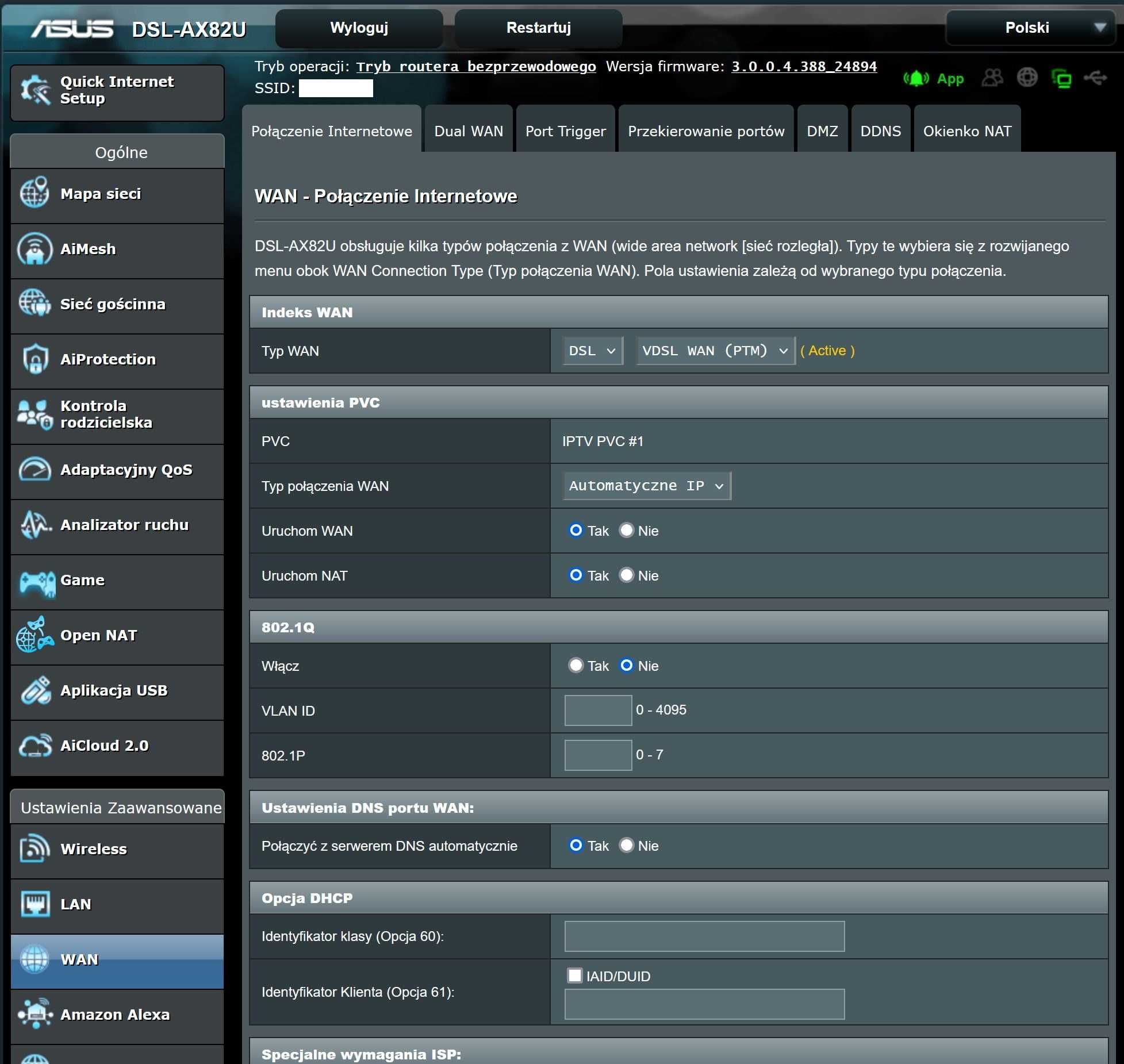Click the guest users status icon
The width and height of the screenshot is (1124, 1064).
(992, 77)
